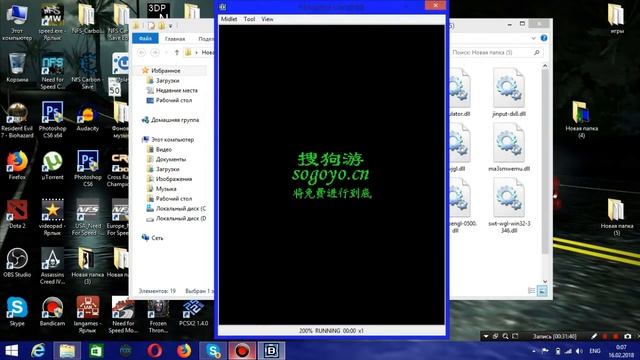Open Локальный диск (C in the navigation pane

tap(180, 208)
